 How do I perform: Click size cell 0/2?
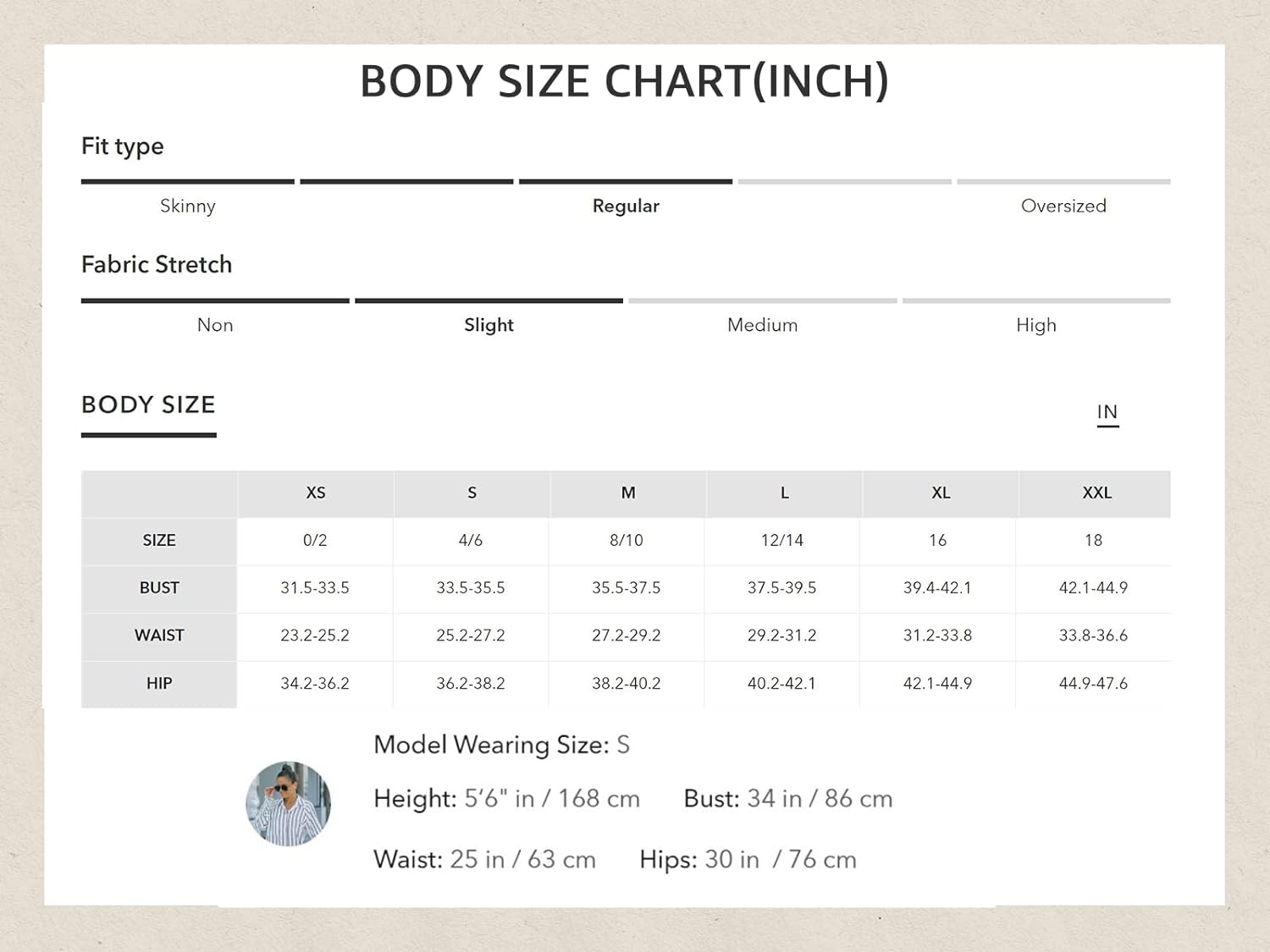(315, 541)
